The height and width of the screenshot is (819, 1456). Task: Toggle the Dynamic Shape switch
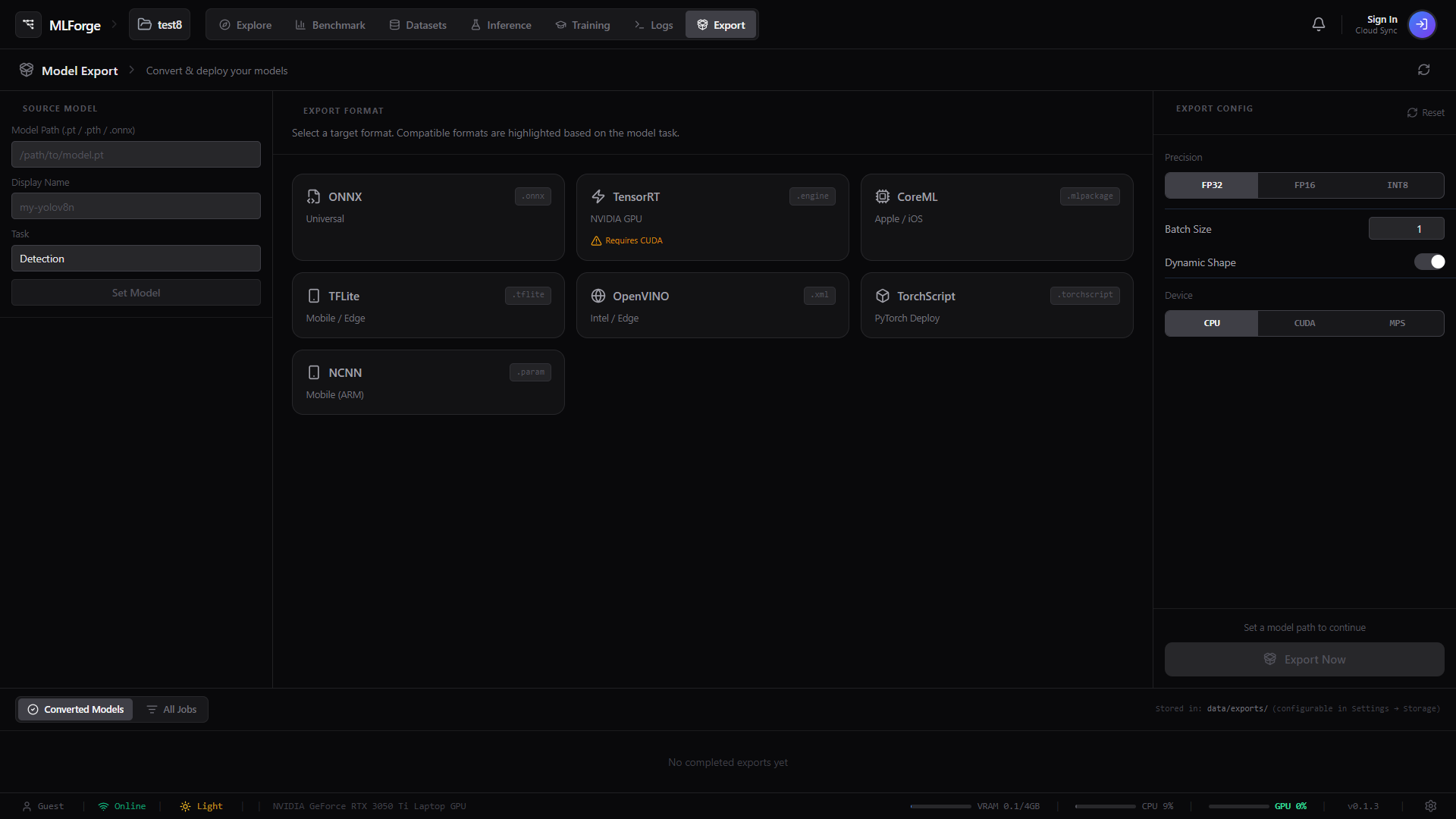(x=1429, y=262)
